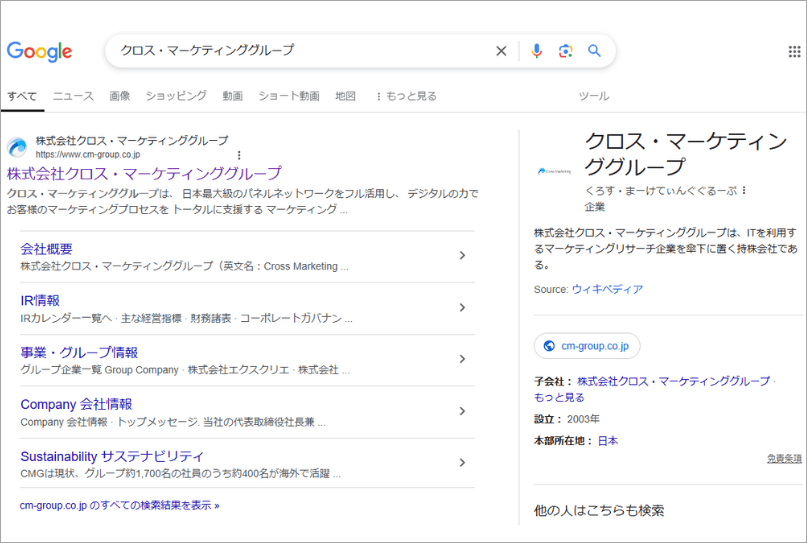
Task: Expand the chevron next to Sustainability サステナビリティ
Action: click(462, 462)
